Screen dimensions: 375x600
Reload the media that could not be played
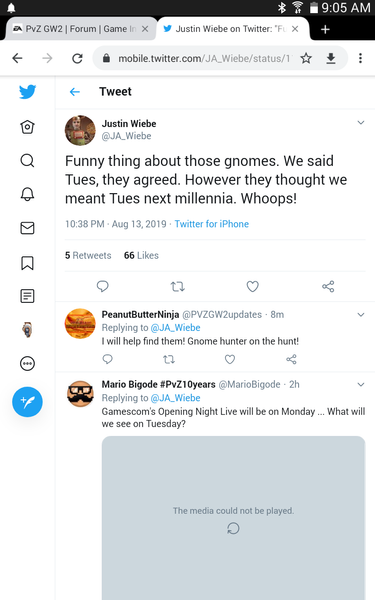point(233,528)
